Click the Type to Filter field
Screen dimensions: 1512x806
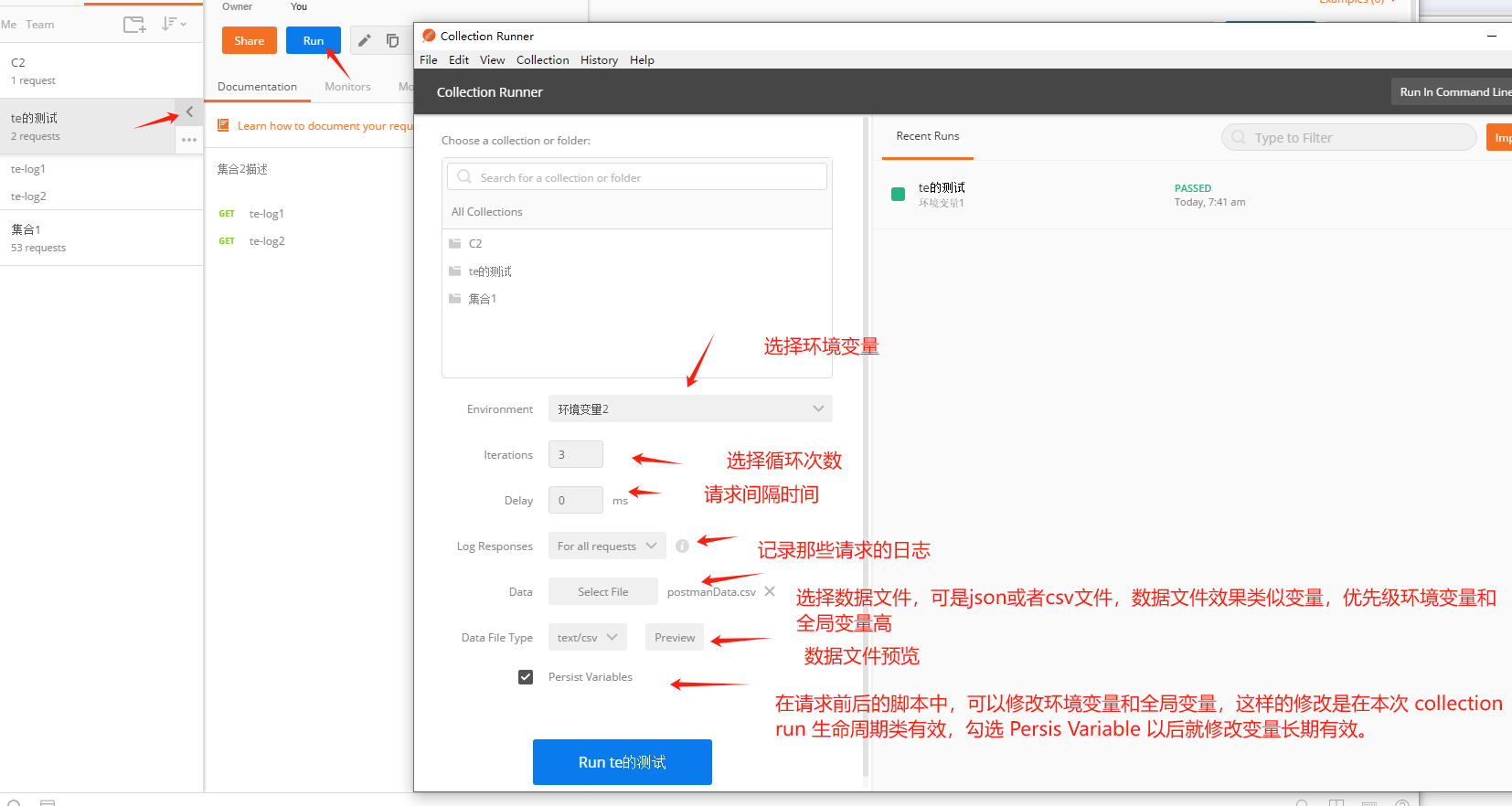(x=1349, y=137)
